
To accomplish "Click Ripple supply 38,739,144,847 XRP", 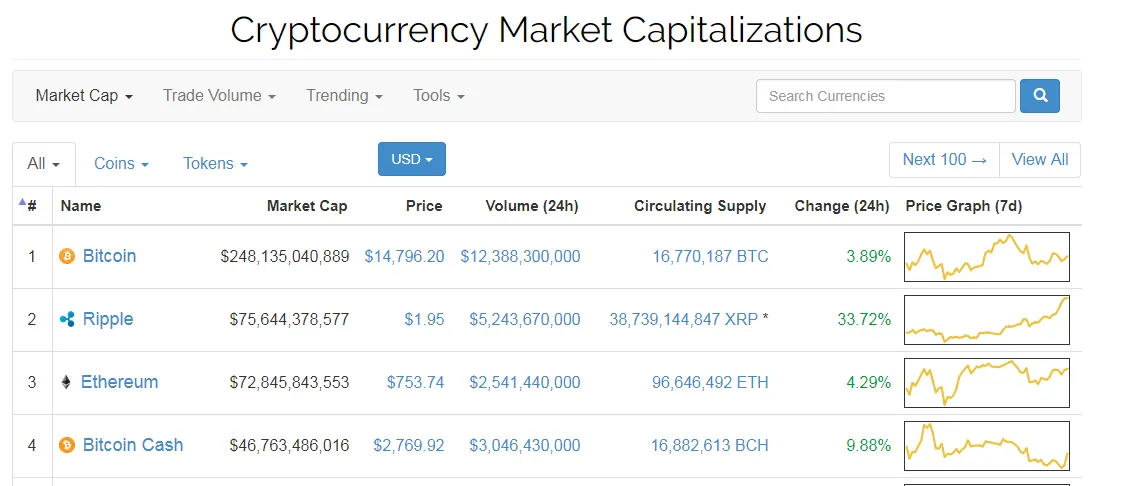I will 683,319.
